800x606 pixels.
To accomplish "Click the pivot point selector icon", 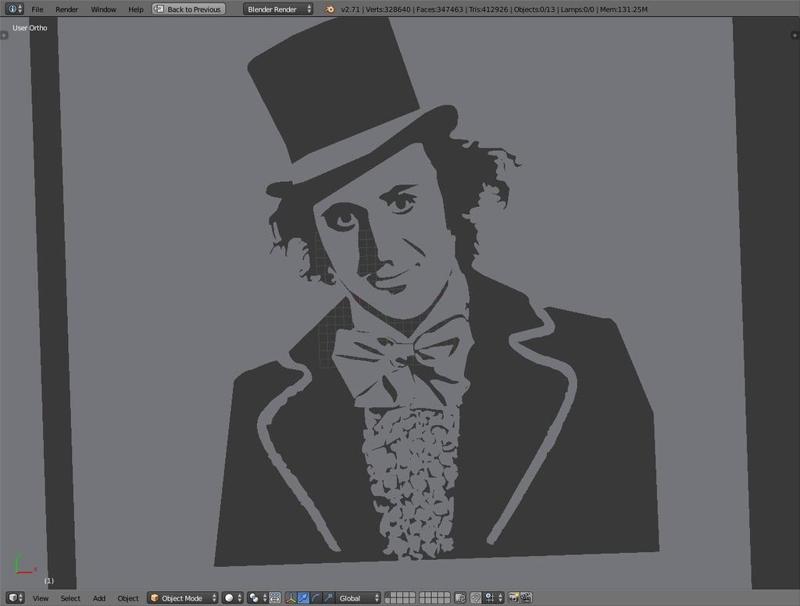I will click(252, 596).
